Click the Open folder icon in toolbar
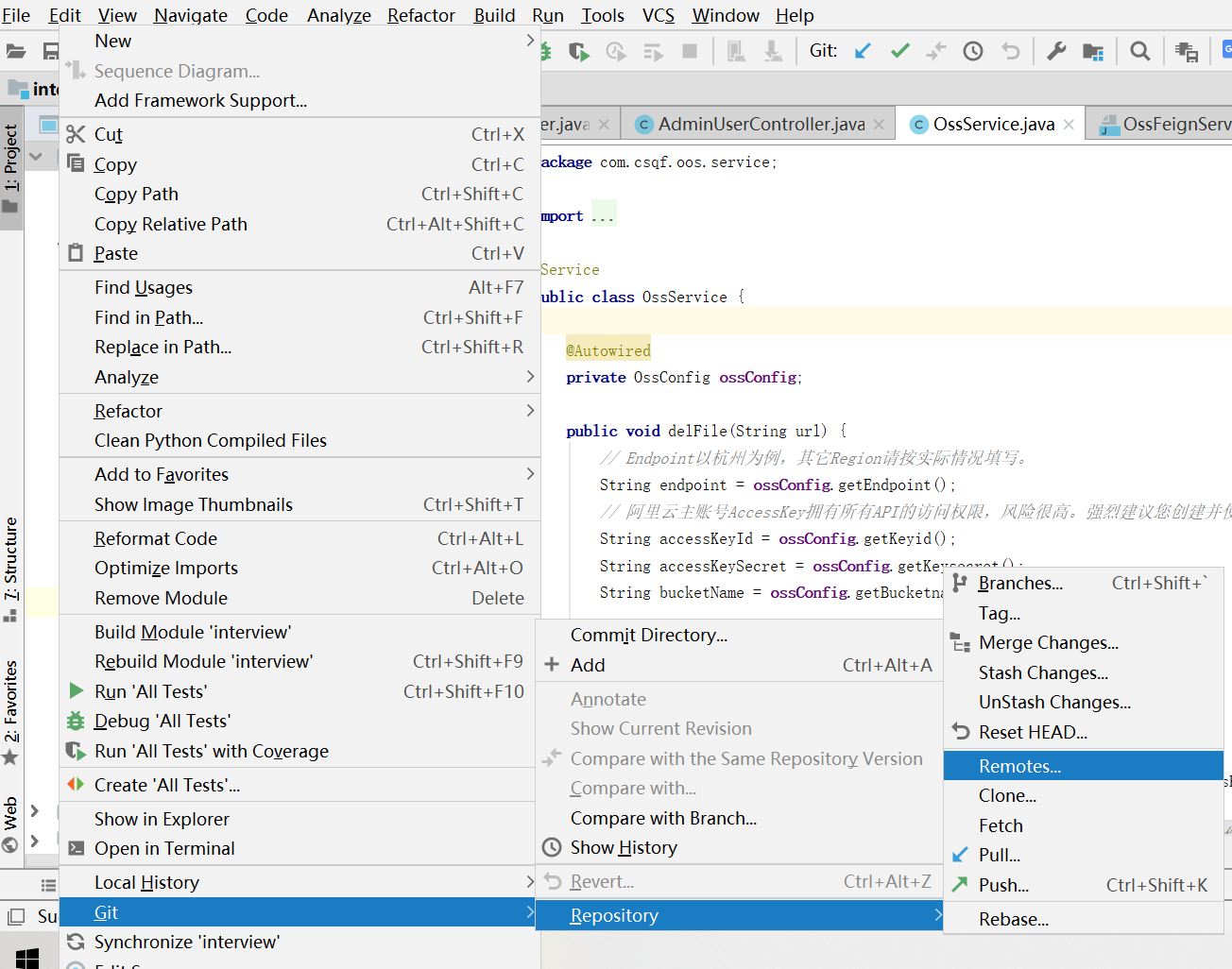Viewport: 1232px width, 969px height. tap(16, 51)
